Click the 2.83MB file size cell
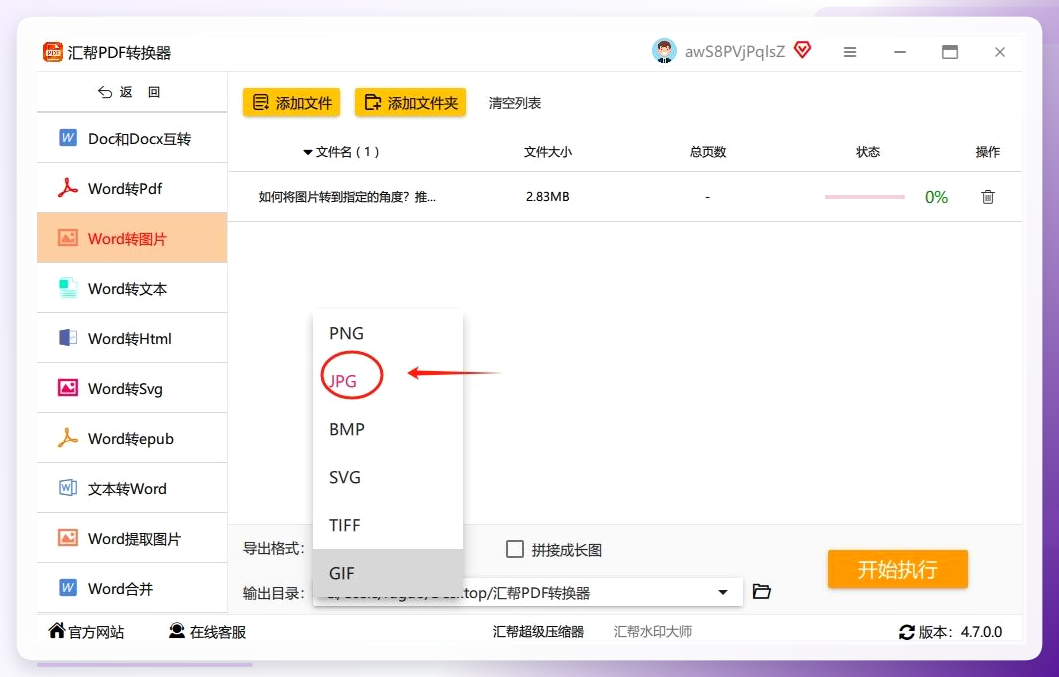This screenshot has height=677, width=1059. [x=548, y=197]
